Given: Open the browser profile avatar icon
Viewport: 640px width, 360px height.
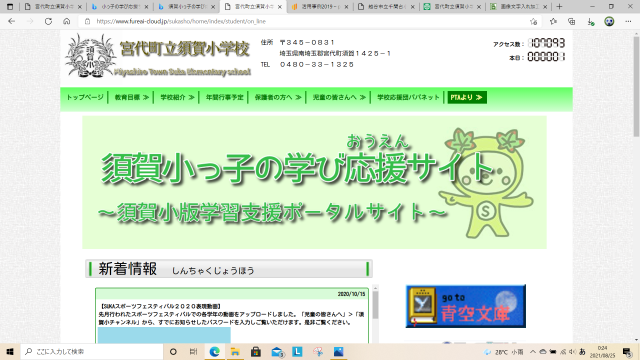Looking at the screenshot, I should (x=609, y=22).
